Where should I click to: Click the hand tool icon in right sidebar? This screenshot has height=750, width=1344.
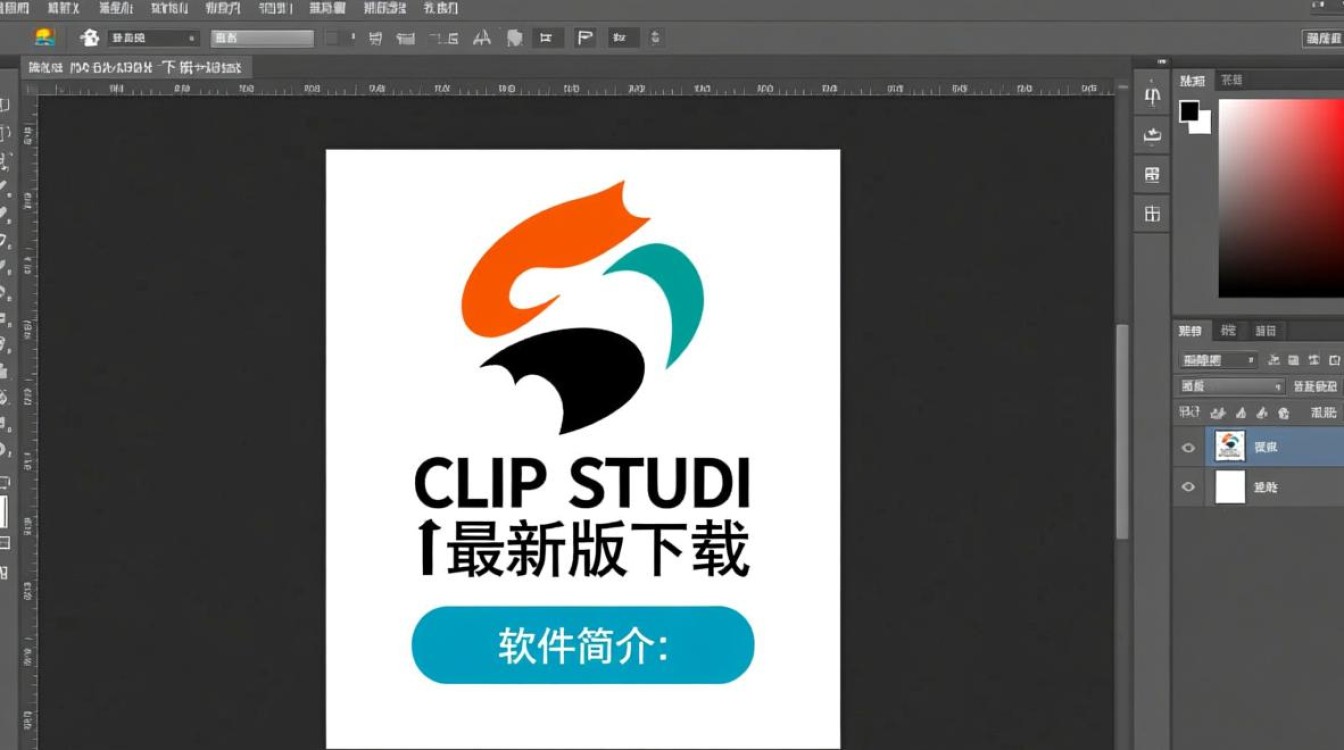click(1151, 135)
